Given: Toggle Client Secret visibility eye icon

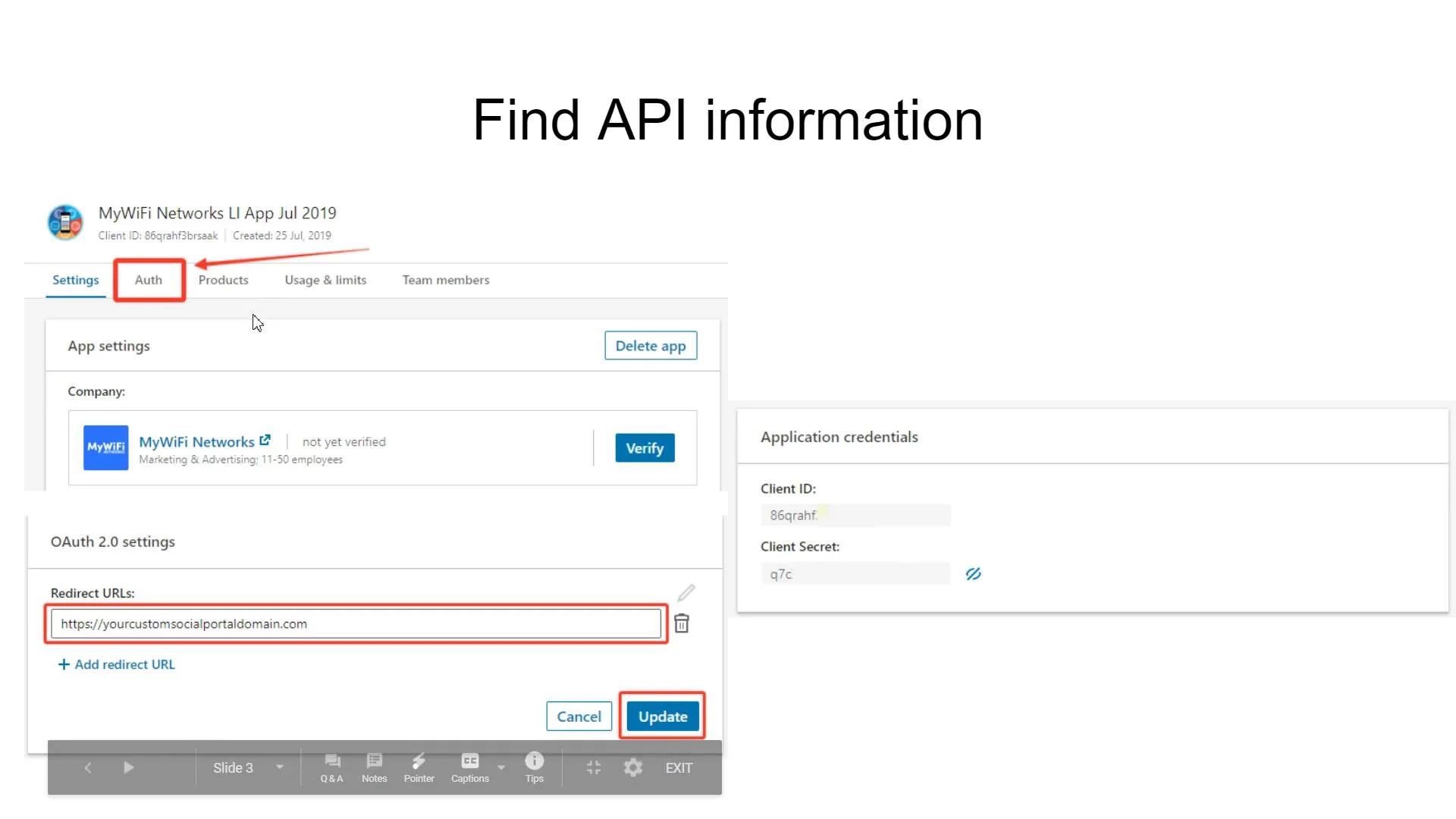Looking at the screenshot, I should pos(973,574).
